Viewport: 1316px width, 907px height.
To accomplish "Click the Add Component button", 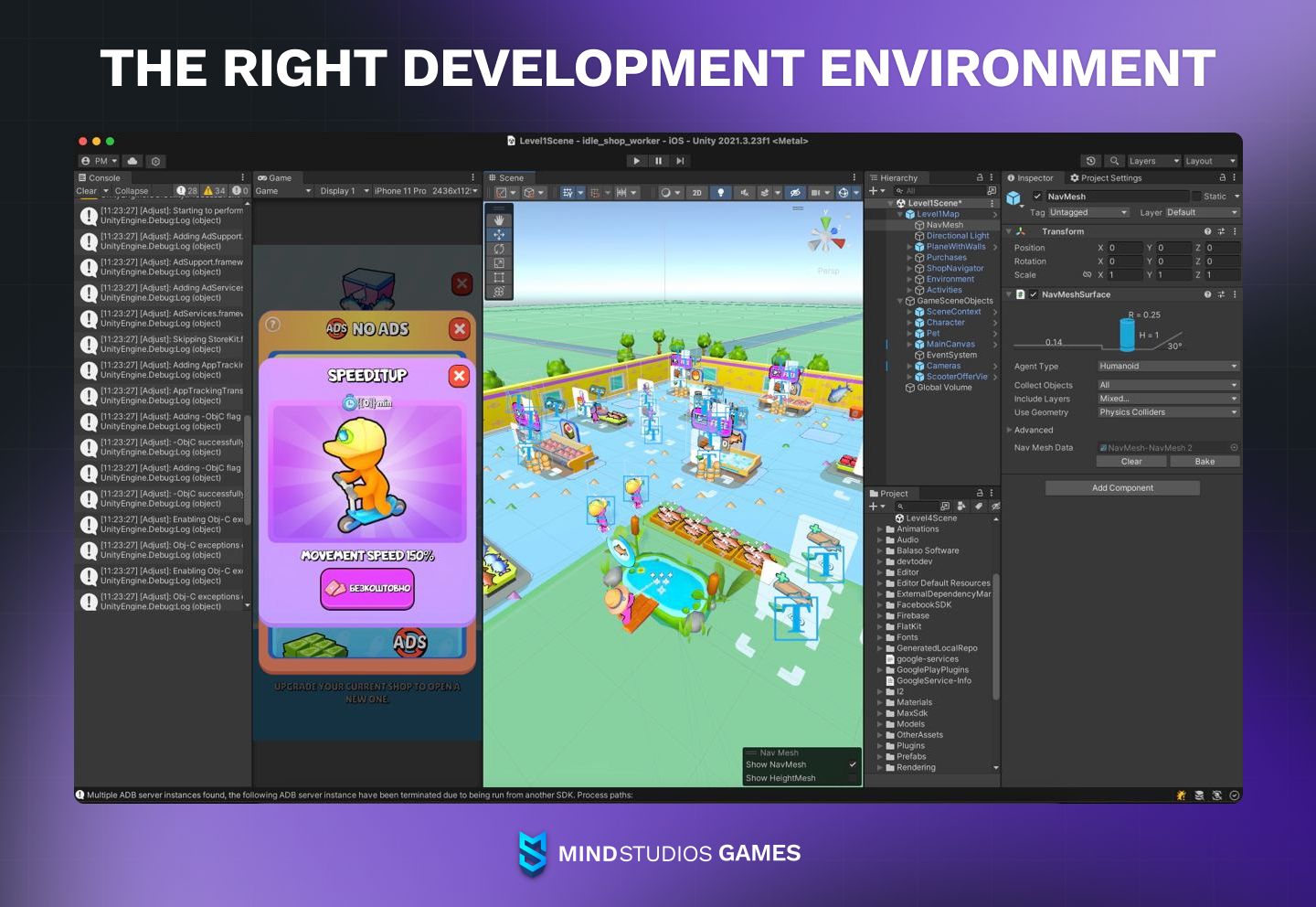I will 1122,488.
